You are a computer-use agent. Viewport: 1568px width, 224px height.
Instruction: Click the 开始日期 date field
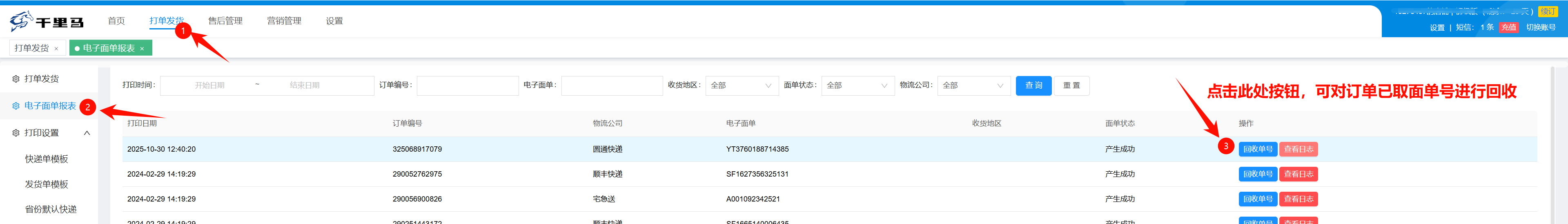(209, 86)
